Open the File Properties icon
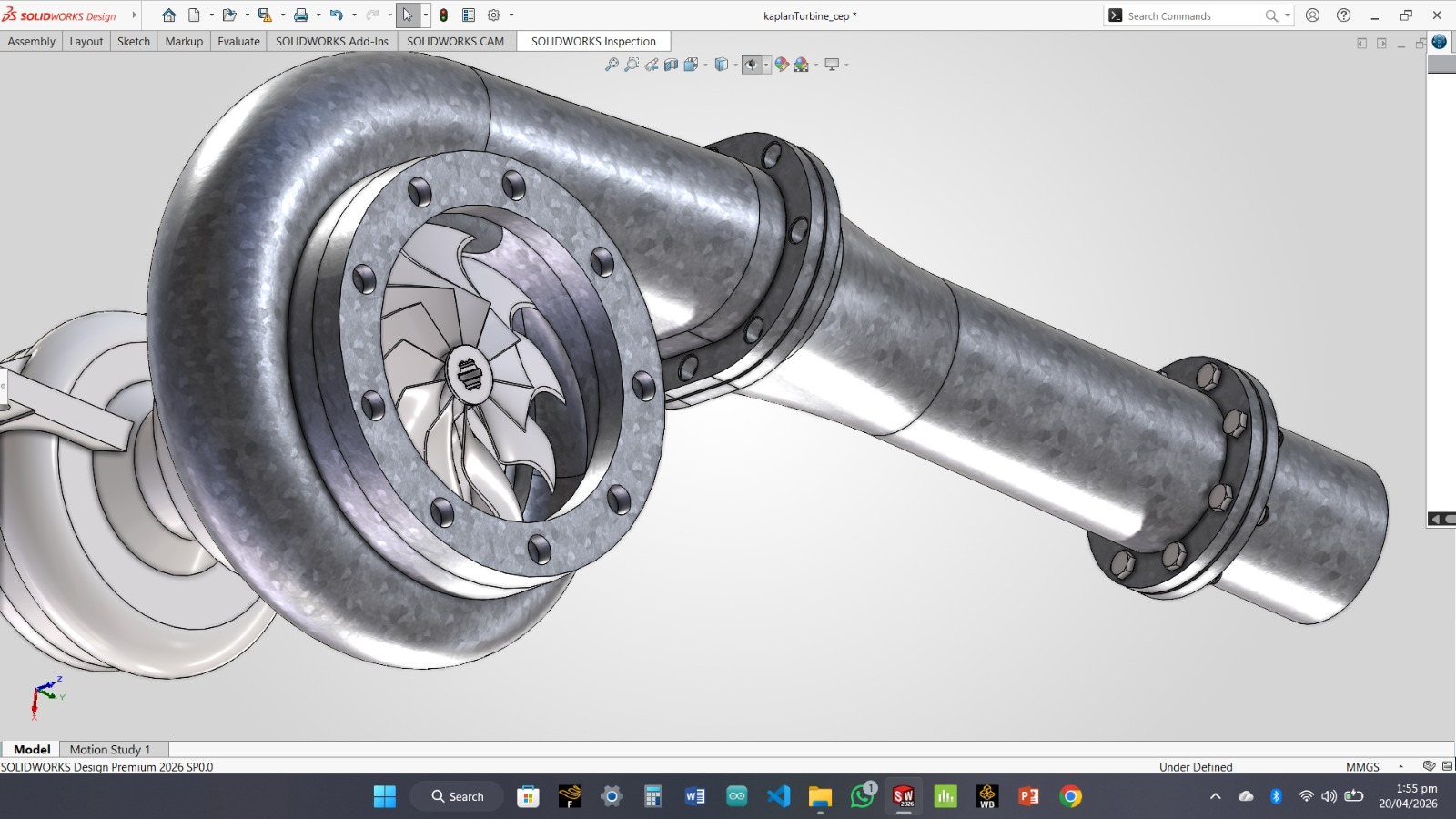Image resolution: width=1456 pixels, height=819 pixels. point(469,15)
